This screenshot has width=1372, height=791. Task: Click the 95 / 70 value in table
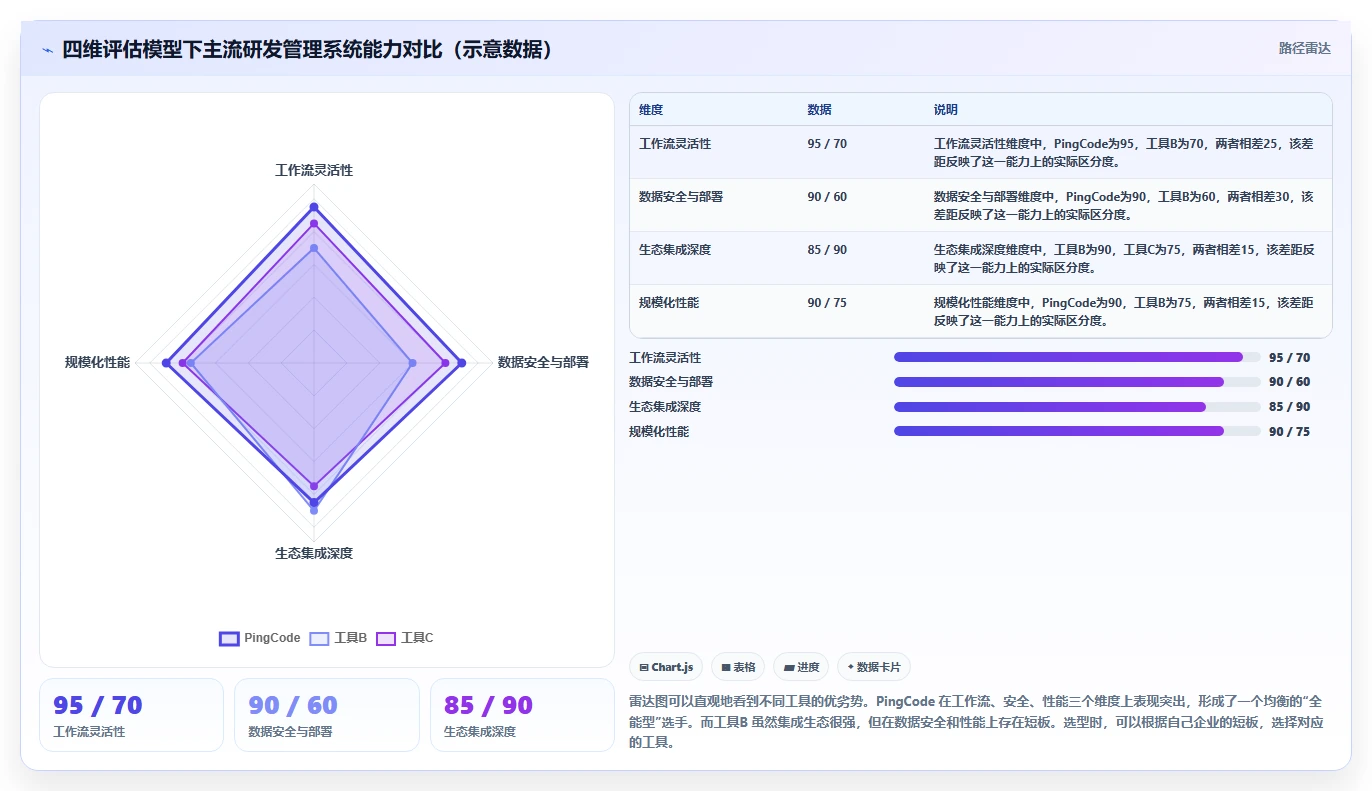point(827,144)
